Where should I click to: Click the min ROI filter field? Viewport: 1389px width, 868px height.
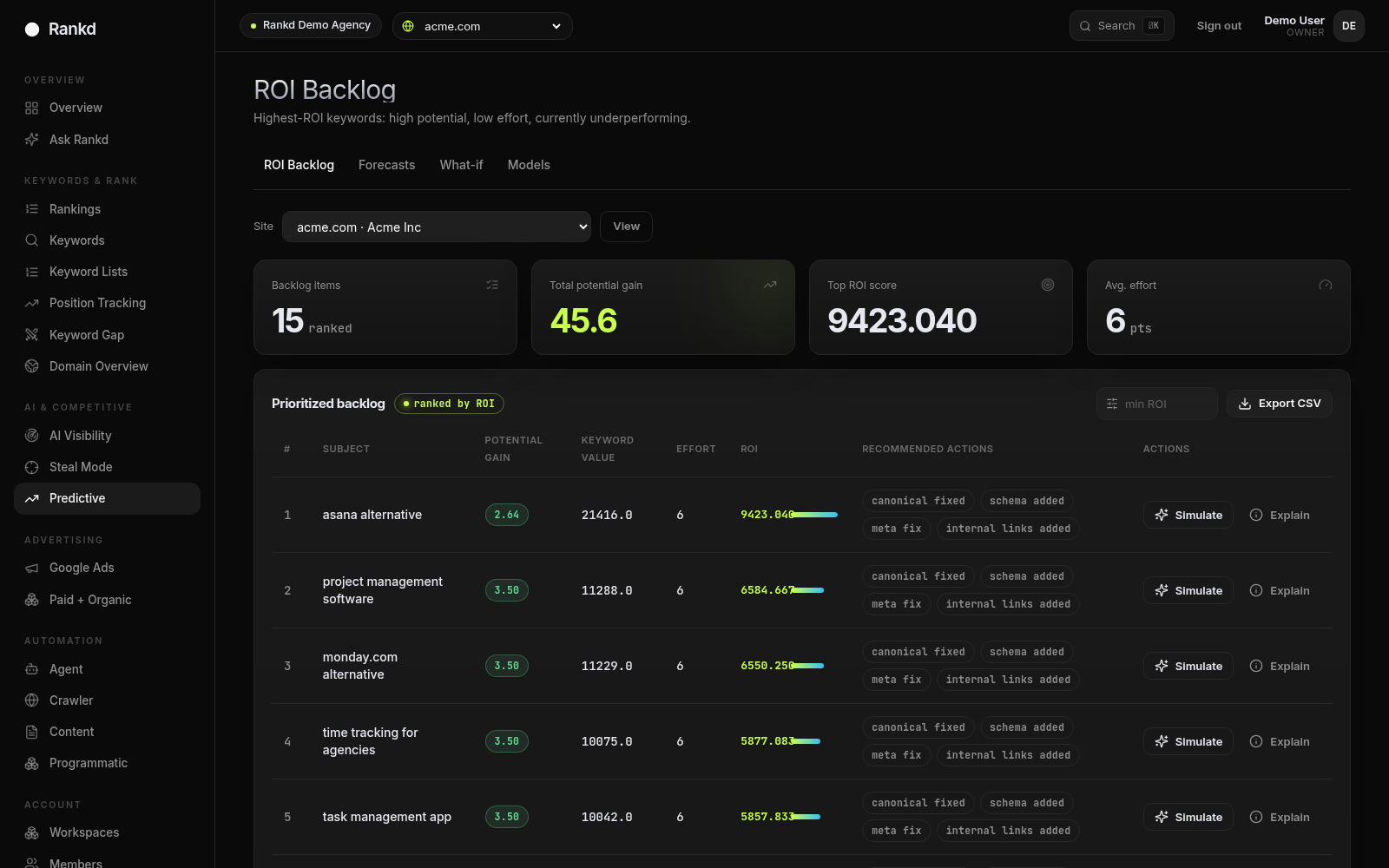(1157, 404)
